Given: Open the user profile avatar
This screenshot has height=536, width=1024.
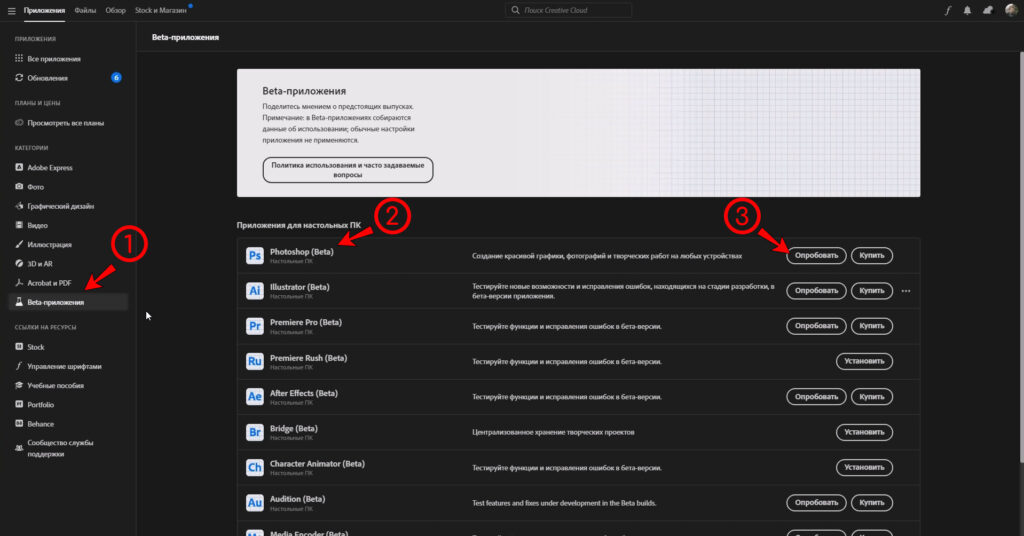Looking at the screenshot, I should click(1011, 10).
